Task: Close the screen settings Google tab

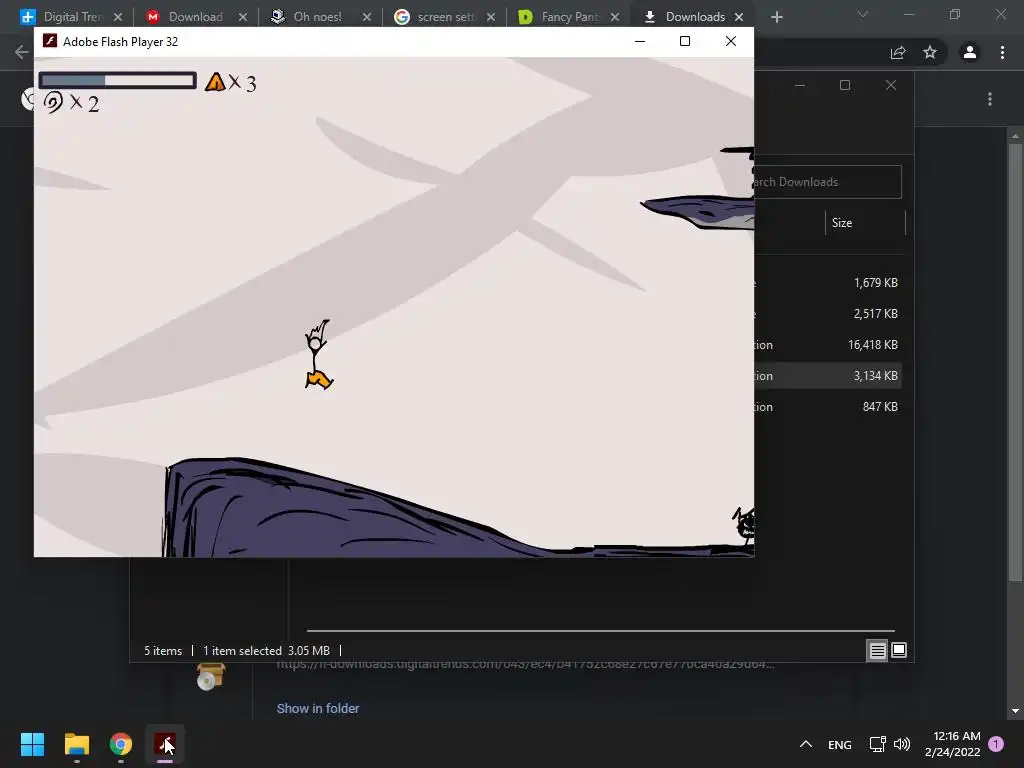Action: (x=491, y=17)
